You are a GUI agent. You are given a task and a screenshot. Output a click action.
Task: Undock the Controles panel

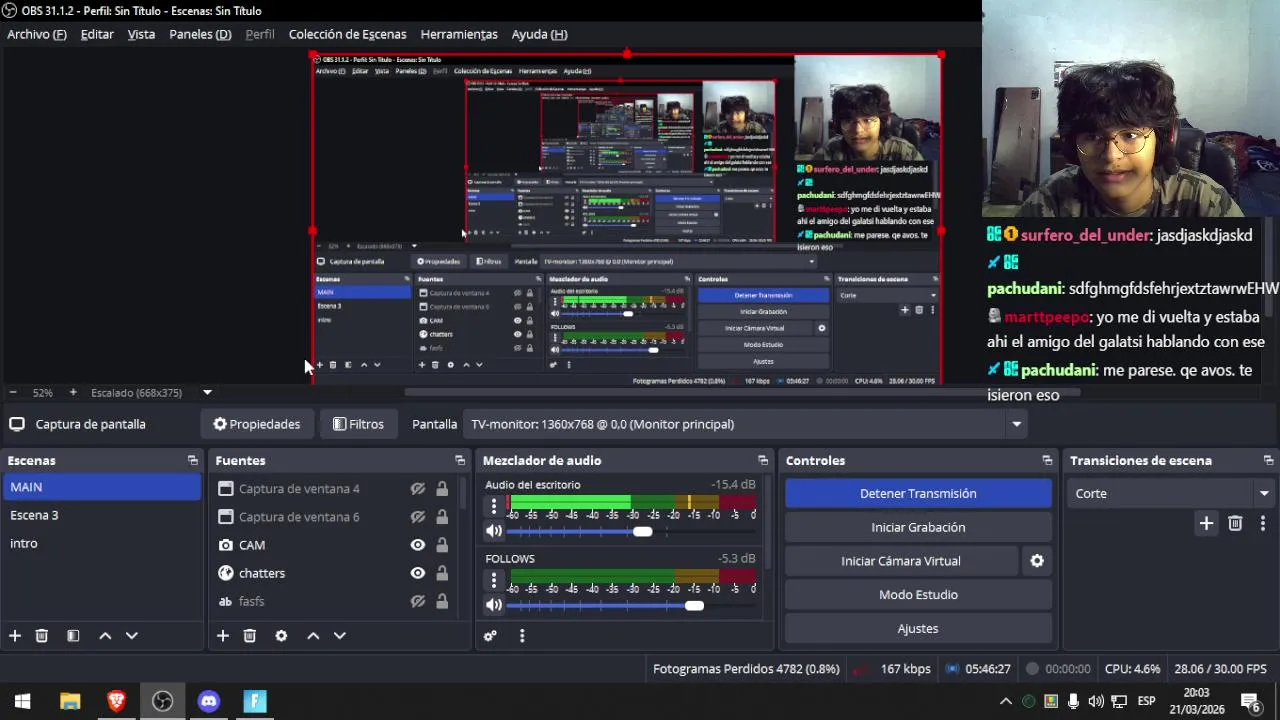tap(1047, 461)
